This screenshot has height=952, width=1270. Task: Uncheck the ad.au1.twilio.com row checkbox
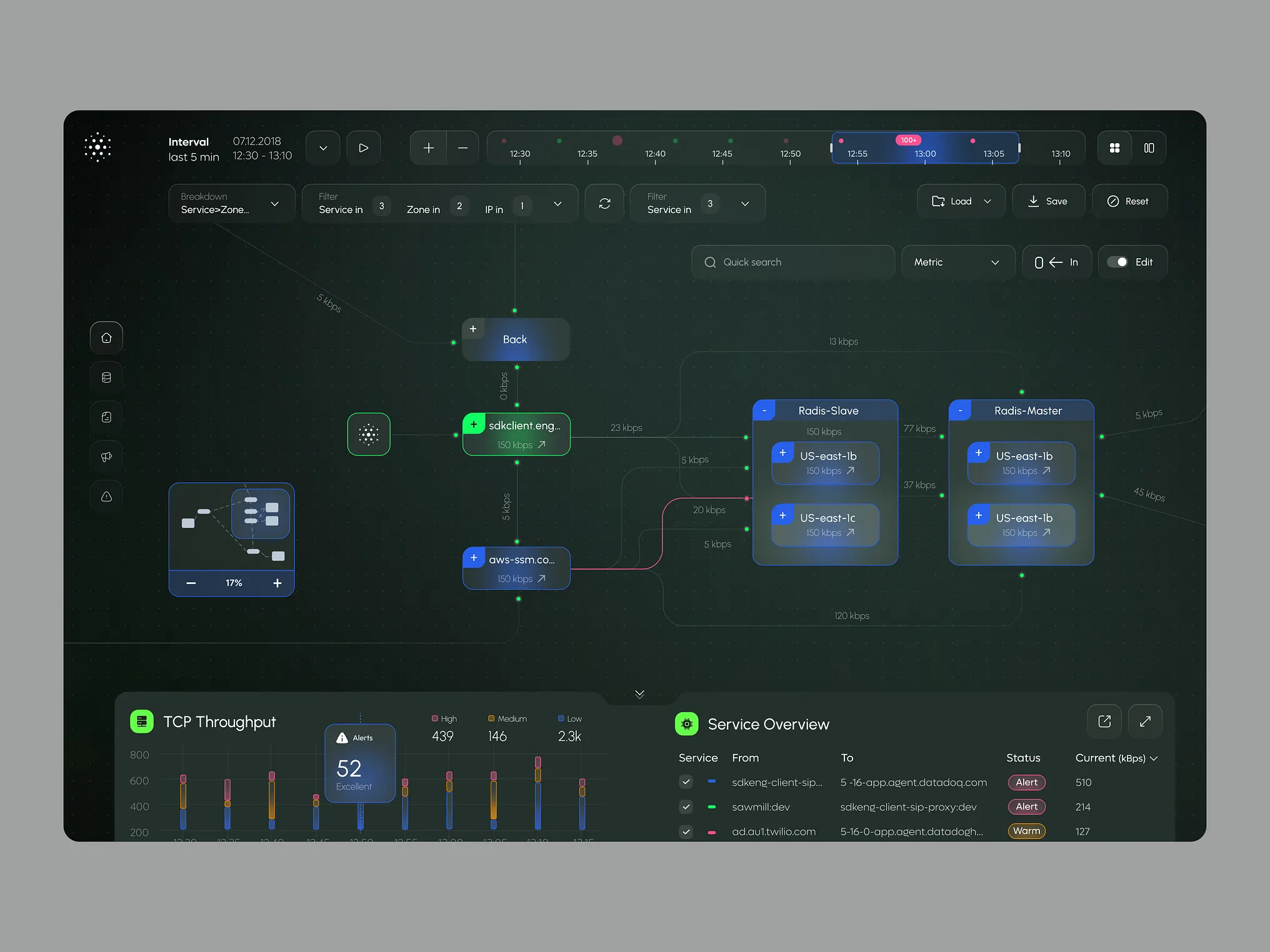coord(686,831)
